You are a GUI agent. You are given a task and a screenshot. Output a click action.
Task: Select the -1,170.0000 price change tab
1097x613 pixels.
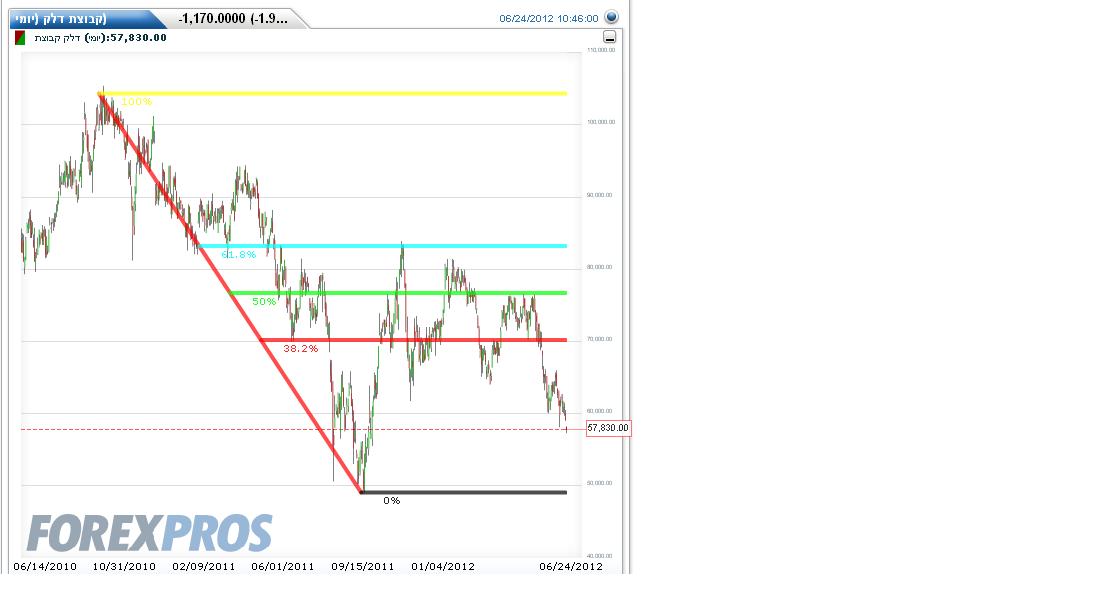coord(233,18)
